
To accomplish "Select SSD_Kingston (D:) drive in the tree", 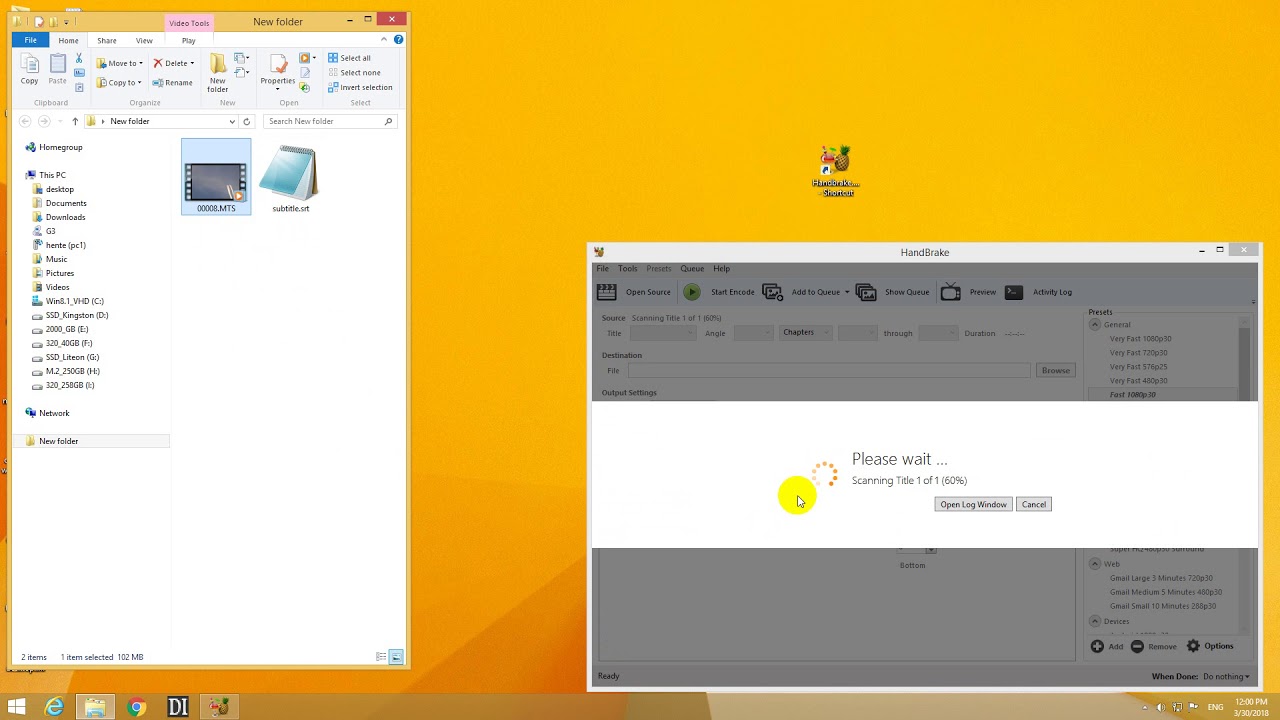I will 77,315.
